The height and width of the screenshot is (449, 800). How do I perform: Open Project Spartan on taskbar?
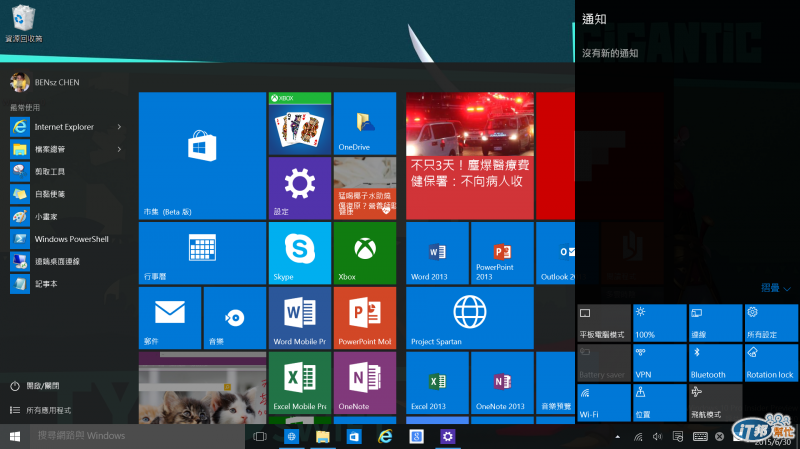click(x=291, y=436)
